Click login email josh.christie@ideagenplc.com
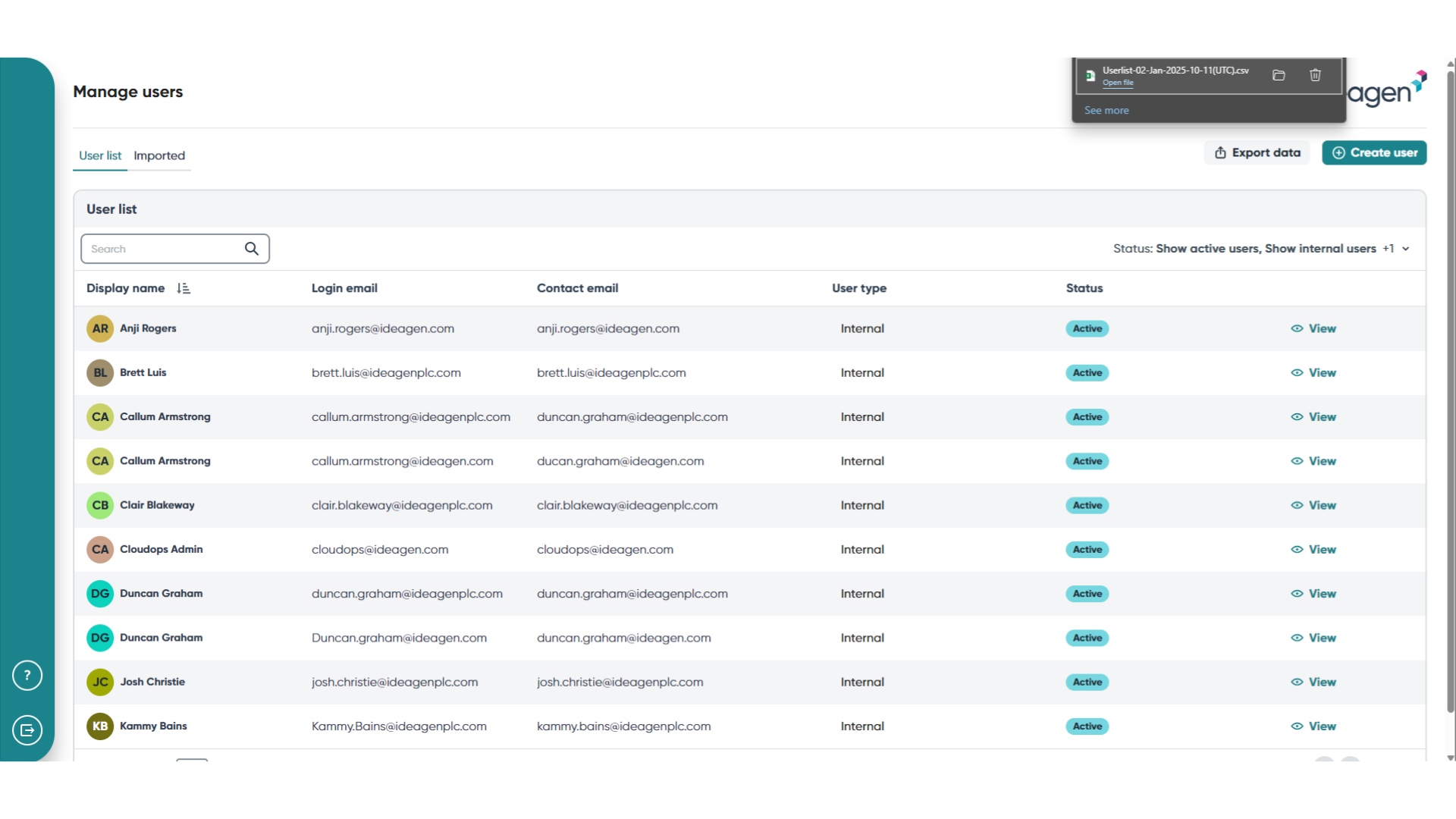This screenshot has height=819, width=1456. click(x=394, y=682)
